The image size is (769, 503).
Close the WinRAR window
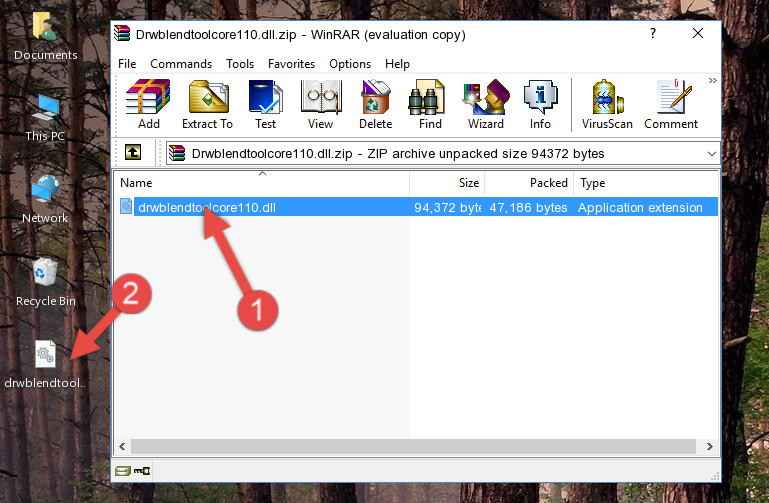[698, 33]
